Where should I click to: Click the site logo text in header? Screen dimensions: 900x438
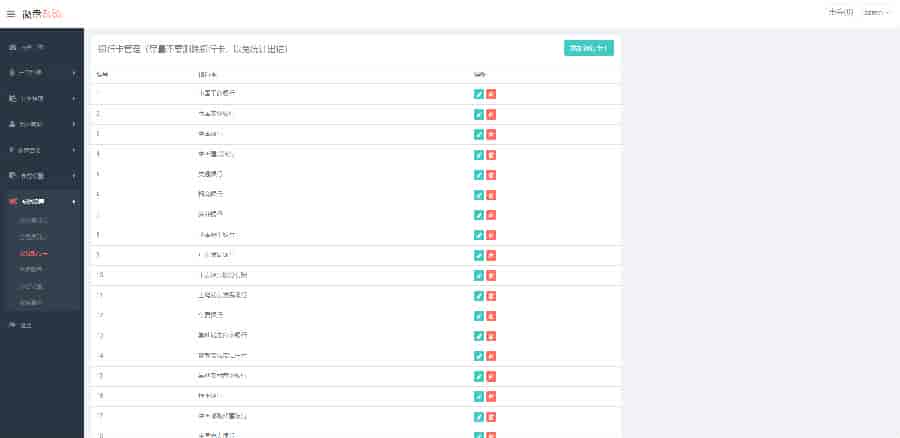pyautogui.click(x=42, y=14)
